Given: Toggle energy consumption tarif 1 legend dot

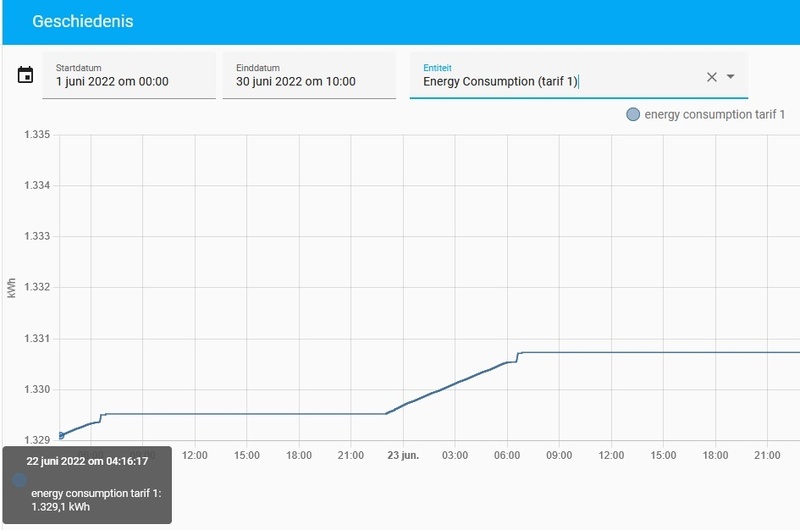Looking at the screenshot, I should click(633, 114).
